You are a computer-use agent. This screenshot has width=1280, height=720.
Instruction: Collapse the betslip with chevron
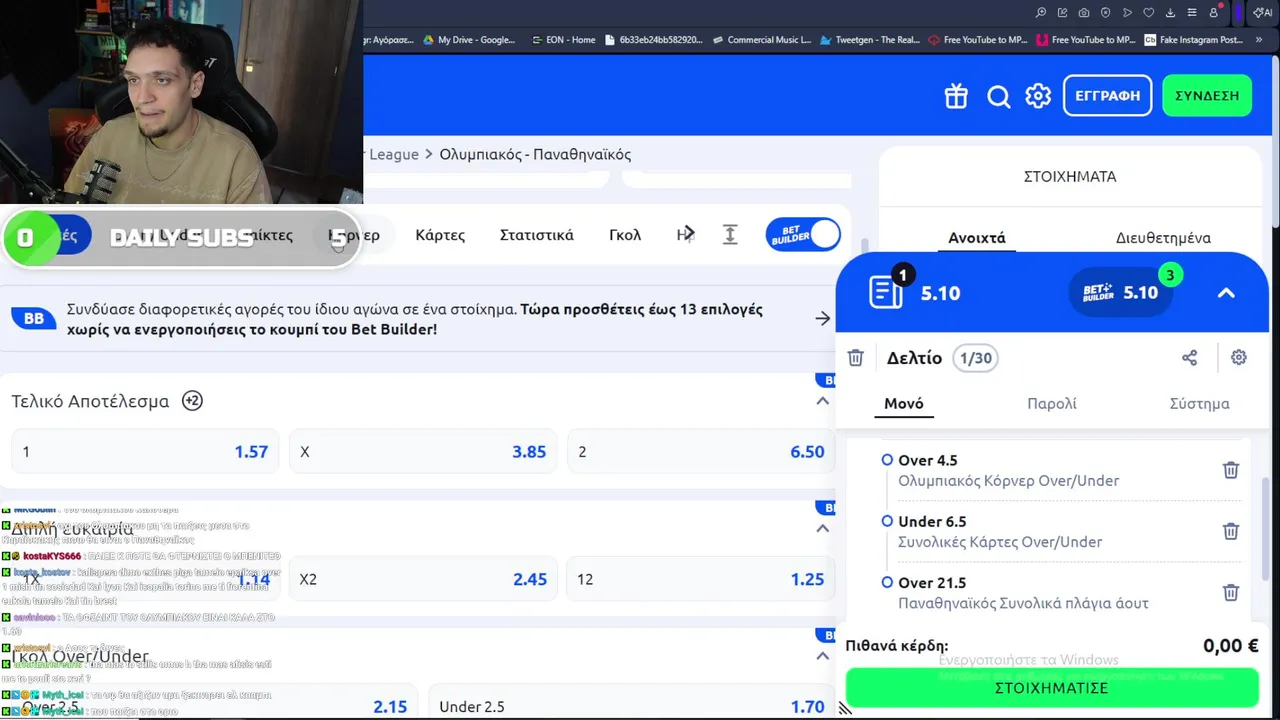(1226, 293)
